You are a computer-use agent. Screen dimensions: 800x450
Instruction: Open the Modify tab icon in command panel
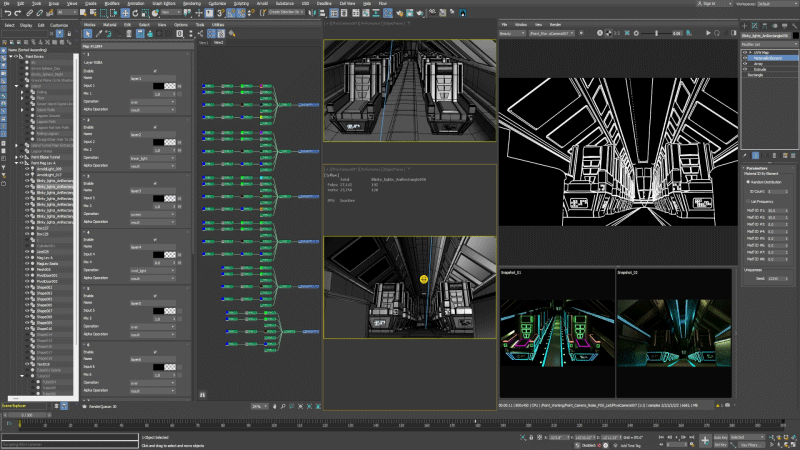(x=754, y=24)
